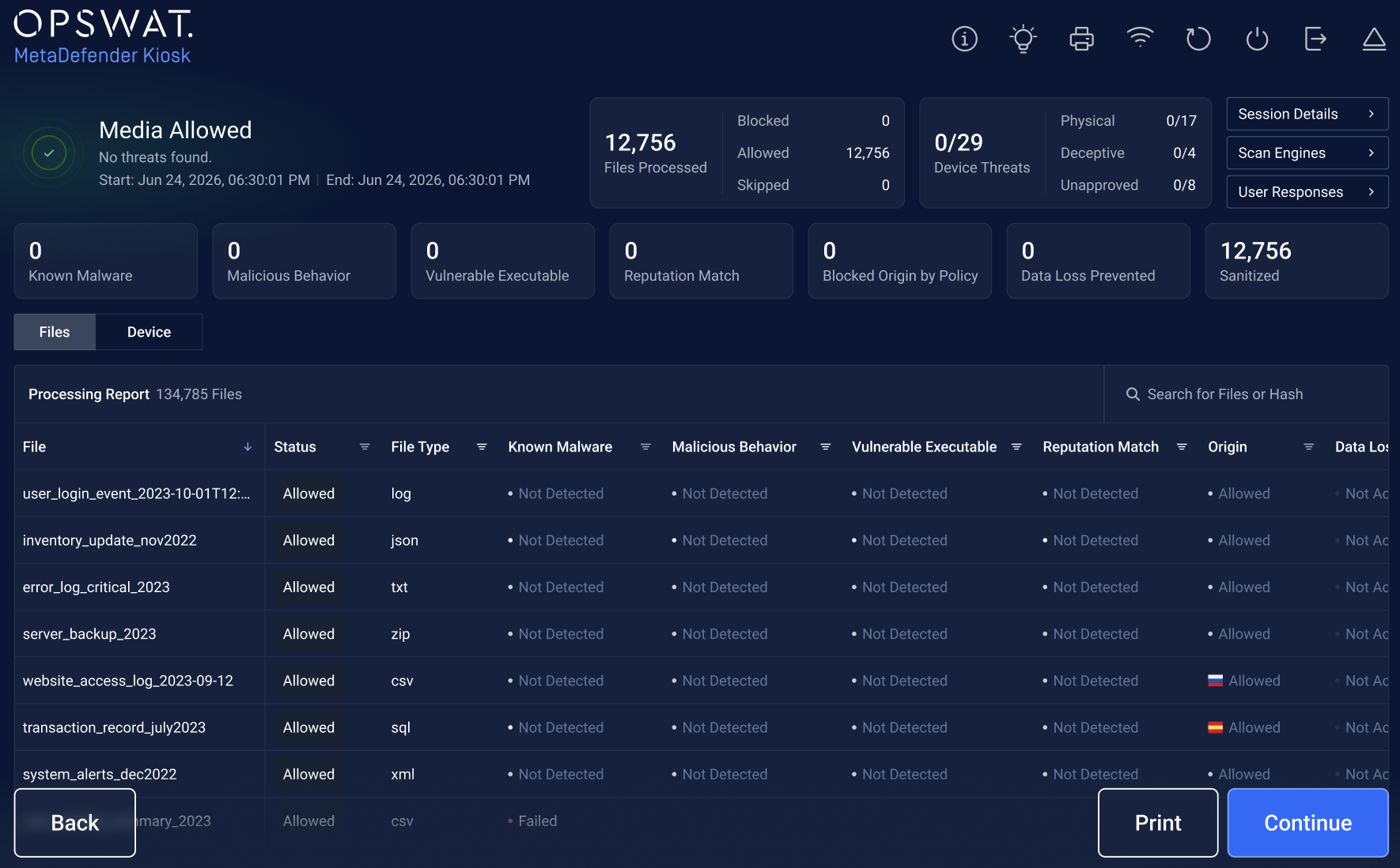This screenshot has width=1400, height=868.
Task: Click file website_access_log_2023-09-12
Action: [x=128, y=681]
